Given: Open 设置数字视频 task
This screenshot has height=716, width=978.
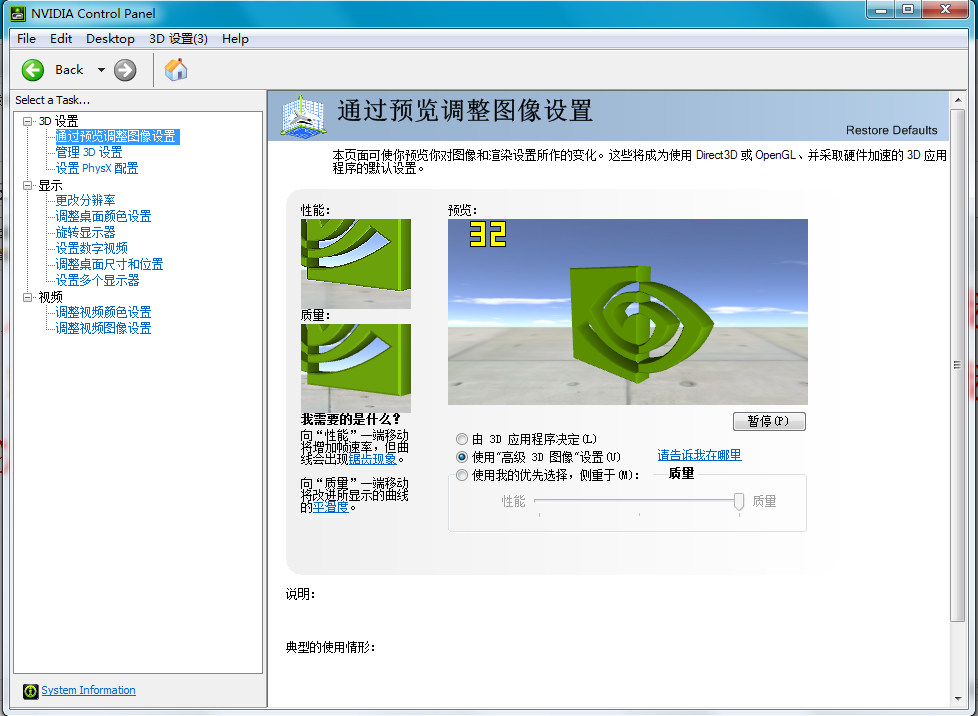Looking at the screenshot, I should click(x=92, y=248).
